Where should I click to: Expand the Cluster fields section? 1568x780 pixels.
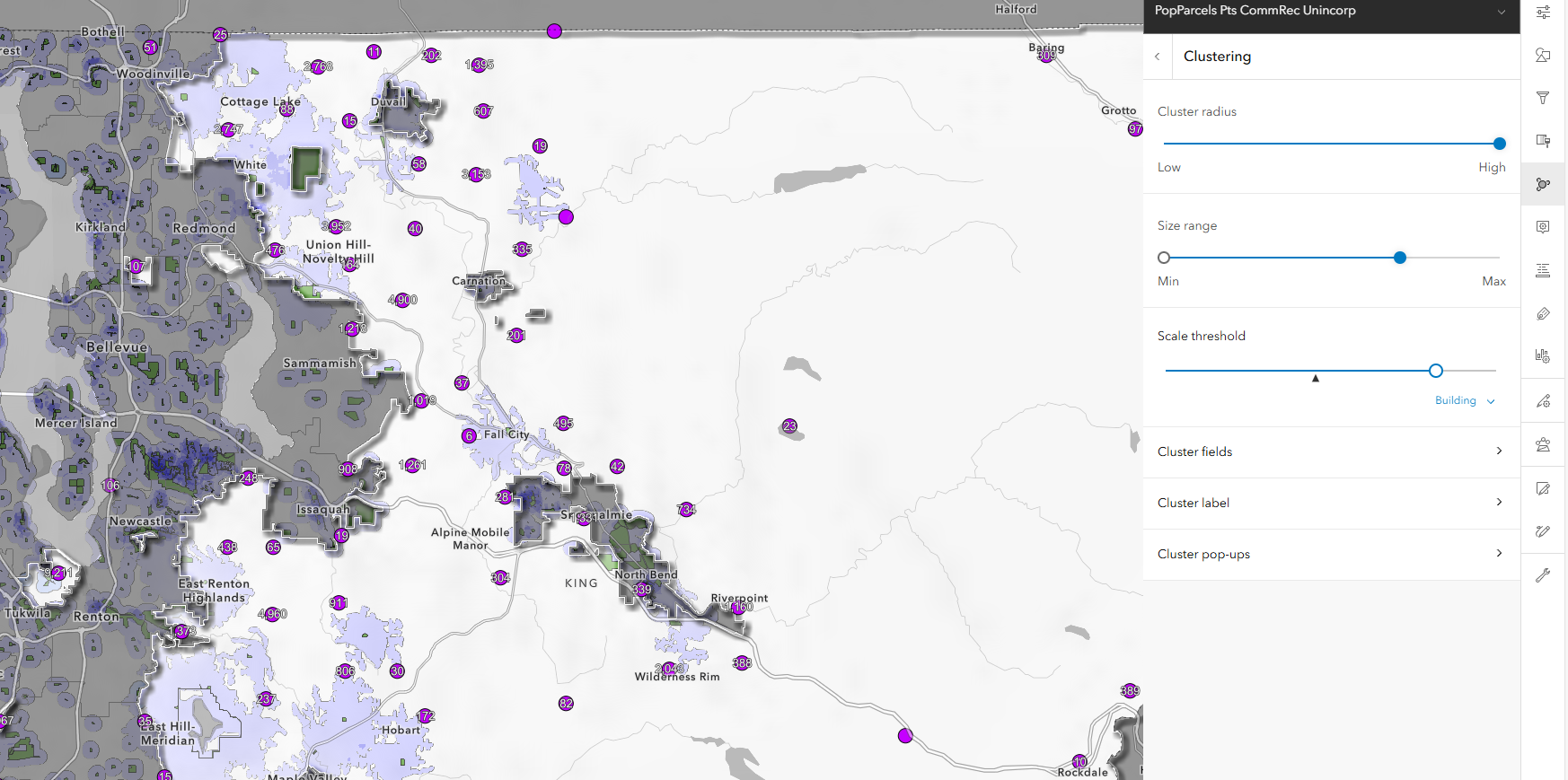(1331, 451)
